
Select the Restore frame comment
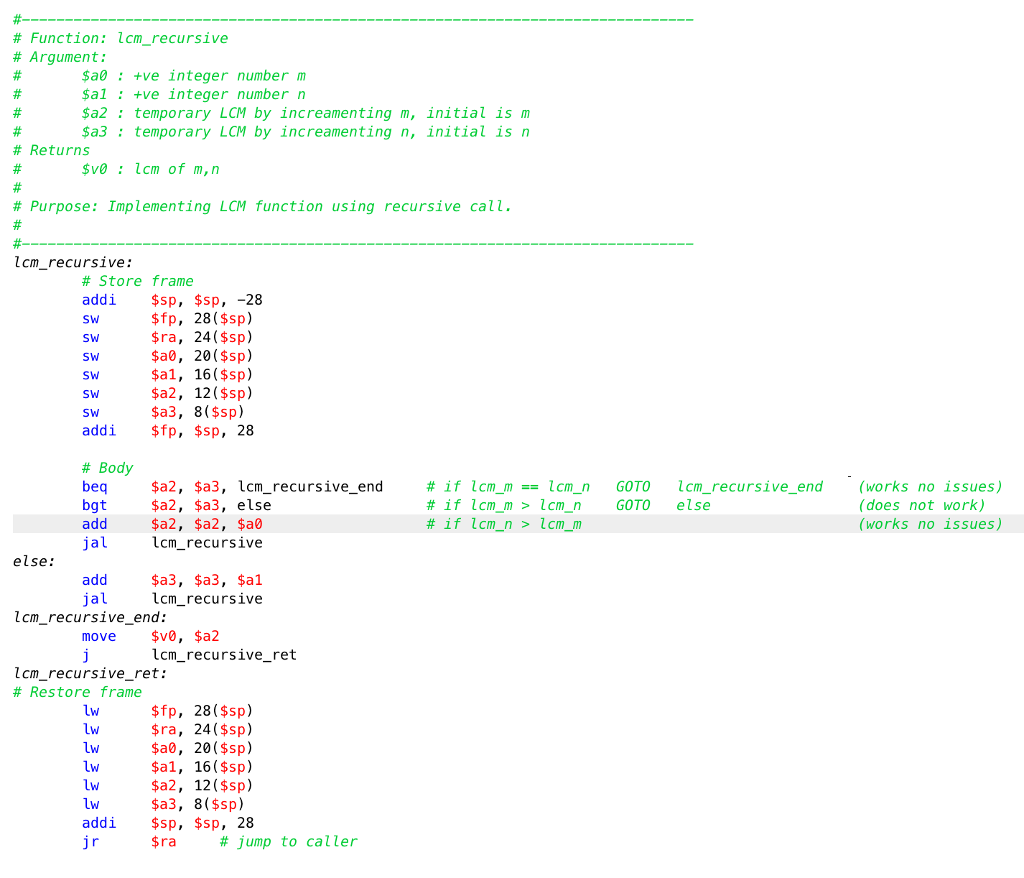coord(78,691)
